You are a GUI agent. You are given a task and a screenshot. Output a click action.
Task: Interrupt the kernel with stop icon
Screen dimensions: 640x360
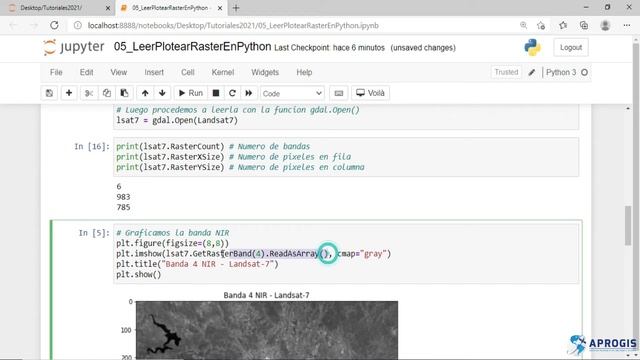click(x=216, y=93)
